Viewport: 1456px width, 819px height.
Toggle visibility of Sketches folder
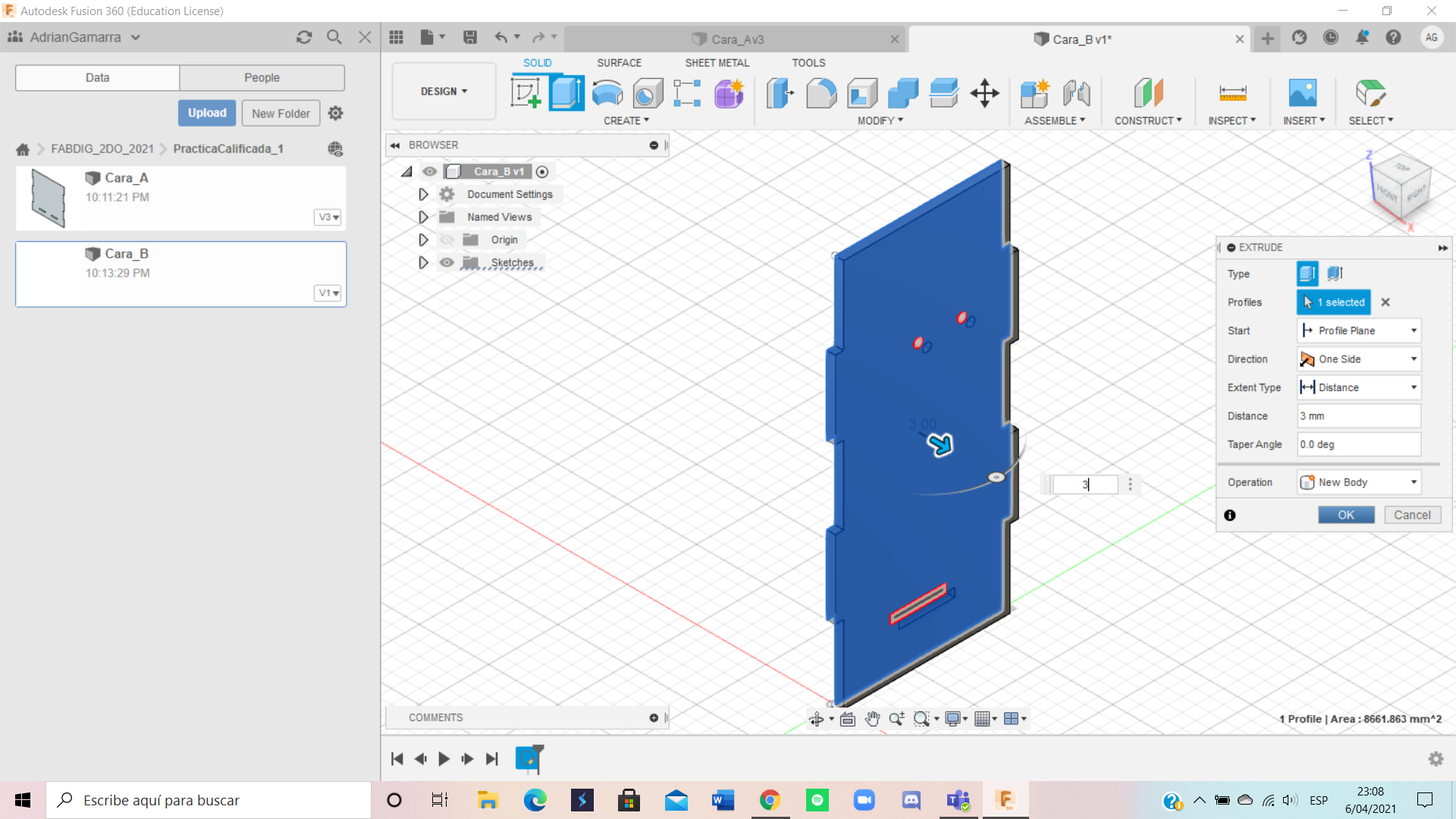tap(447, 262)
